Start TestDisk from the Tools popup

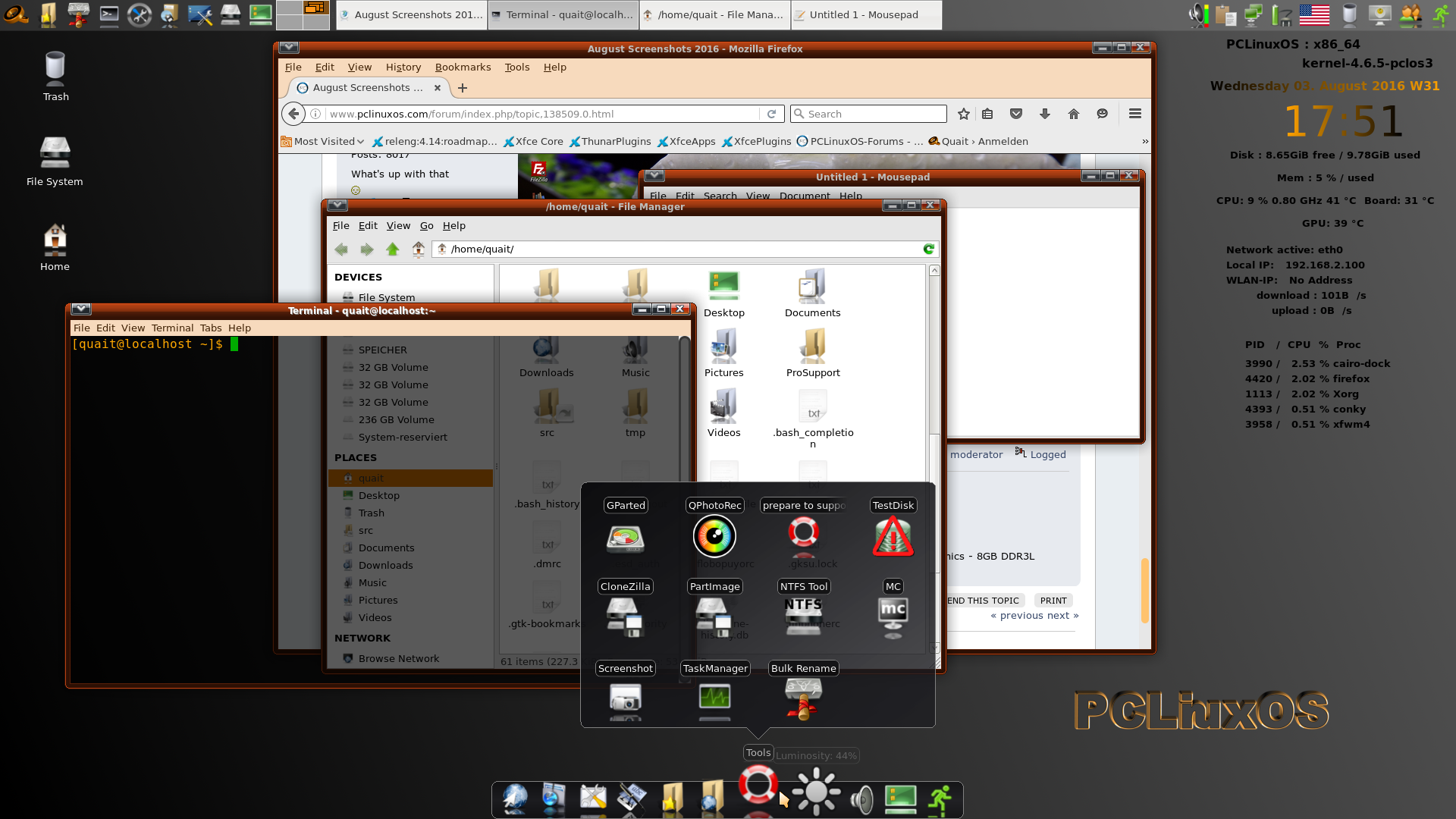tap(893, 536)
